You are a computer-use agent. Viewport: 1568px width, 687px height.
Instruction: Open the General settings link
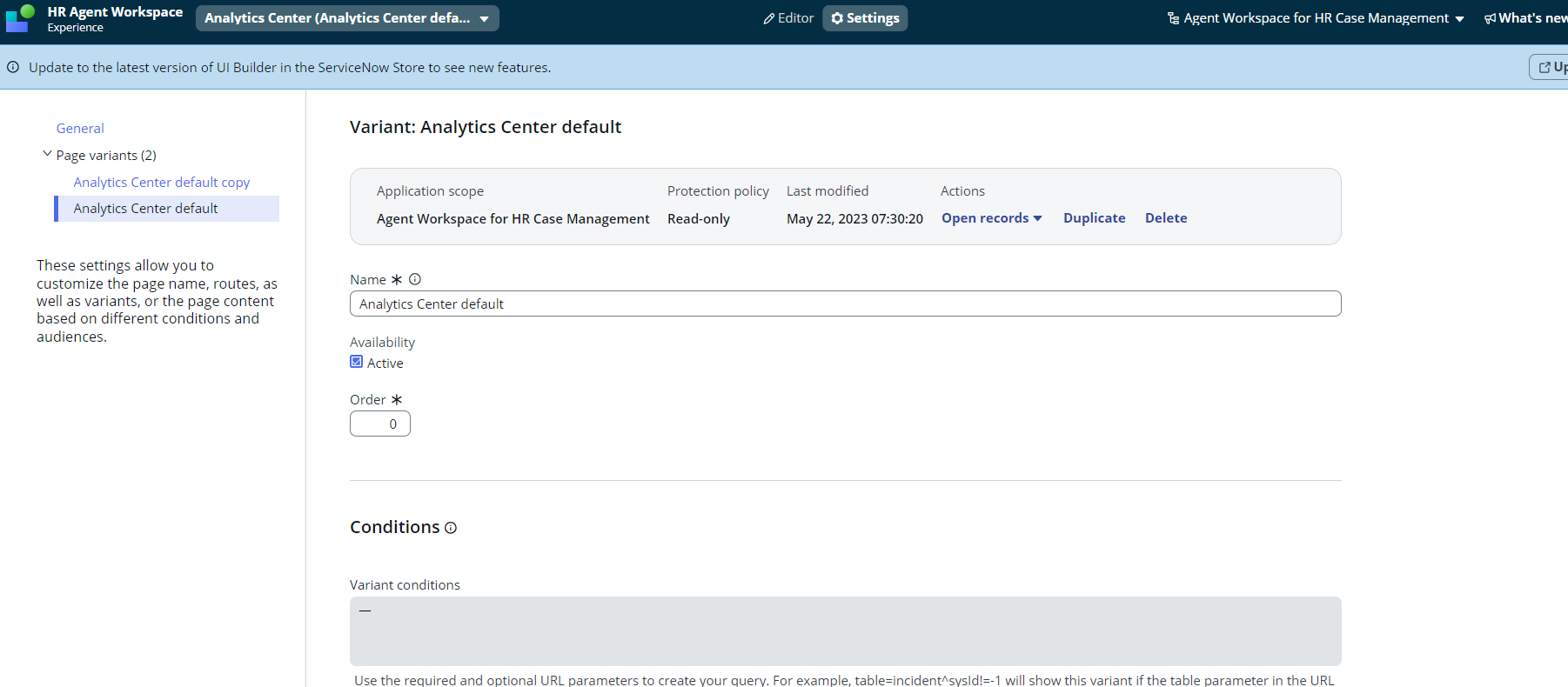[x=80, y=129]
